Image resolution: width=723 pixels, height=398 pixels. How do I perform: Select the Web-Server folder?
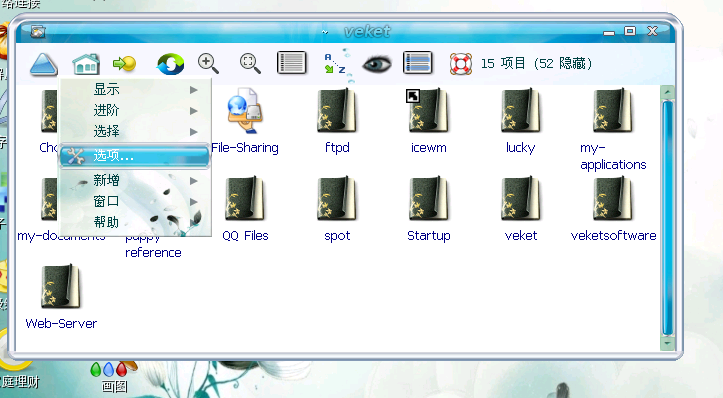(x=61, y=286)
